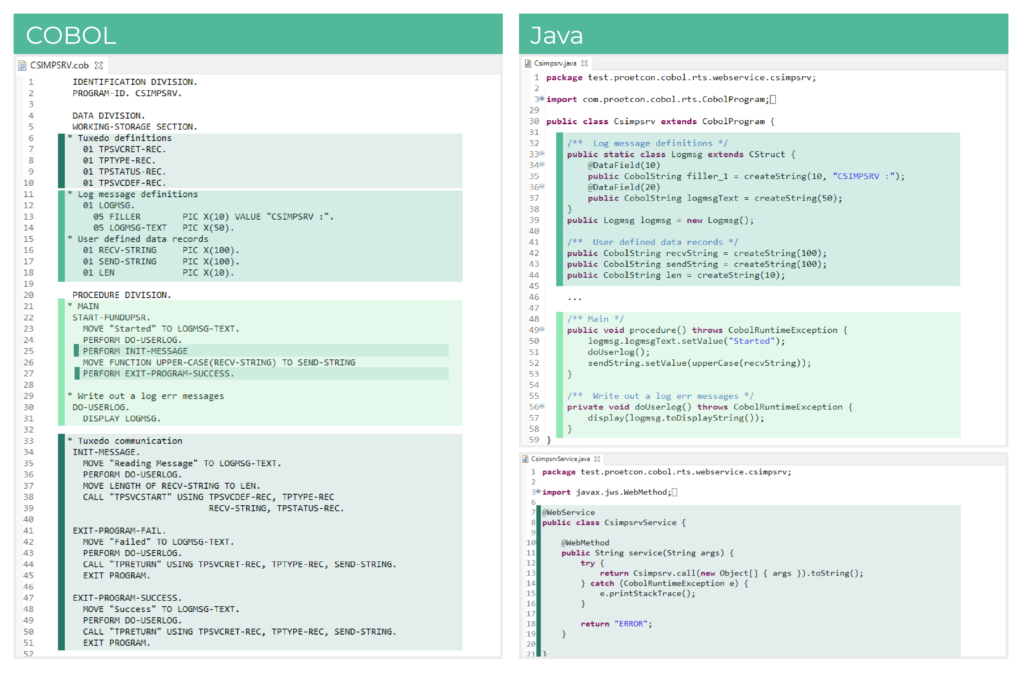Select the Csimpsrv.java tab label
1024x675 pixels.
click(556, 63)
